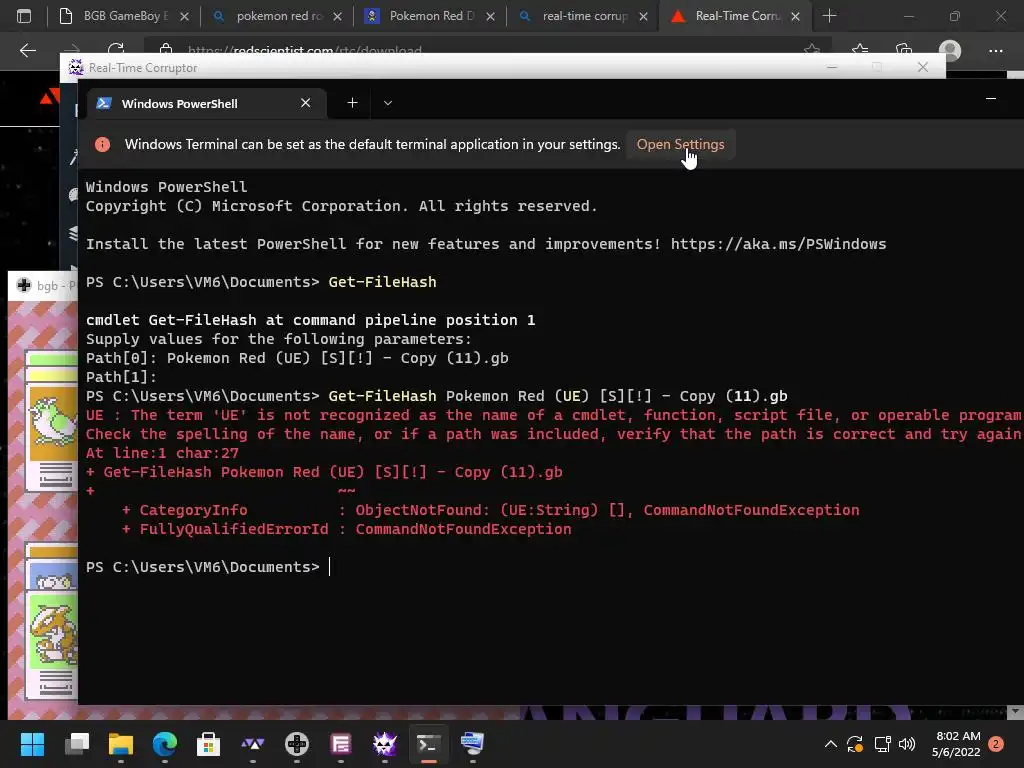Open Edge settings and more menu
1024x768 pixels.
coord(995,50)
